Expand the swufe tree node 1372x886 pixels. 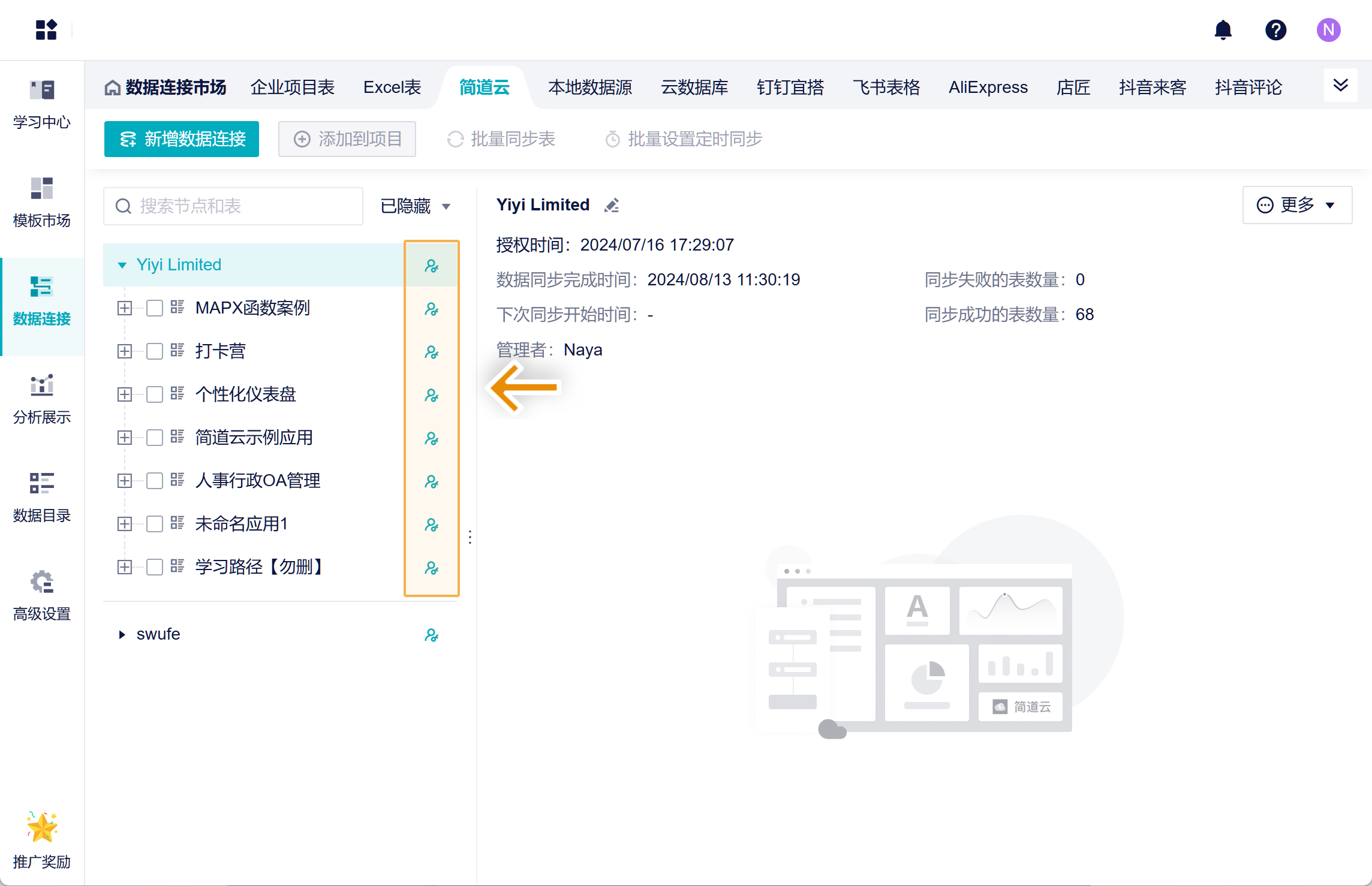(122, 634)
